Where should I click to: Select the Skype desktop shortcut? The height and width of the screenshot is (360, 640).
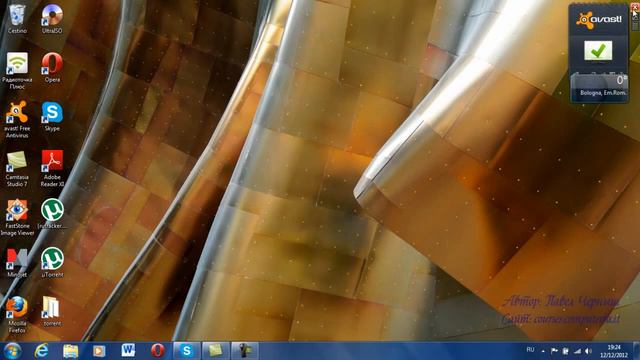[52, 116]
